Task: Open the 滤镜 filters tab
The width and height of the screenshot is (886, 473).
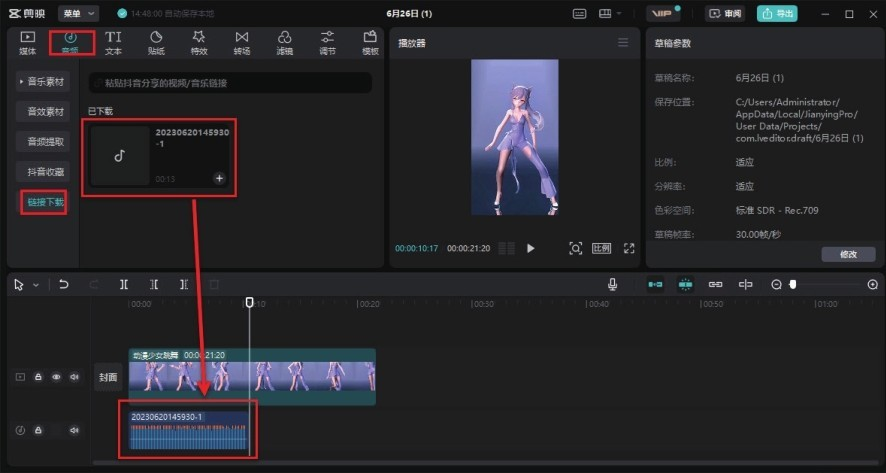Action: (284, 43)
